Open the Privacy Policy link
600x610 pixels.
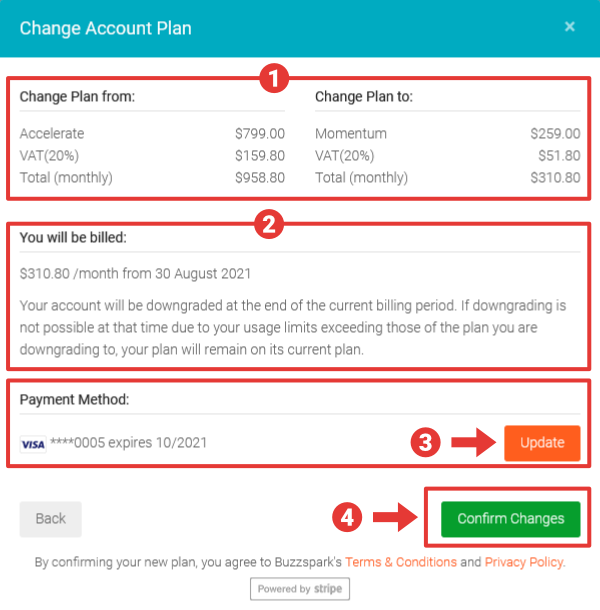tap(524, 562)
